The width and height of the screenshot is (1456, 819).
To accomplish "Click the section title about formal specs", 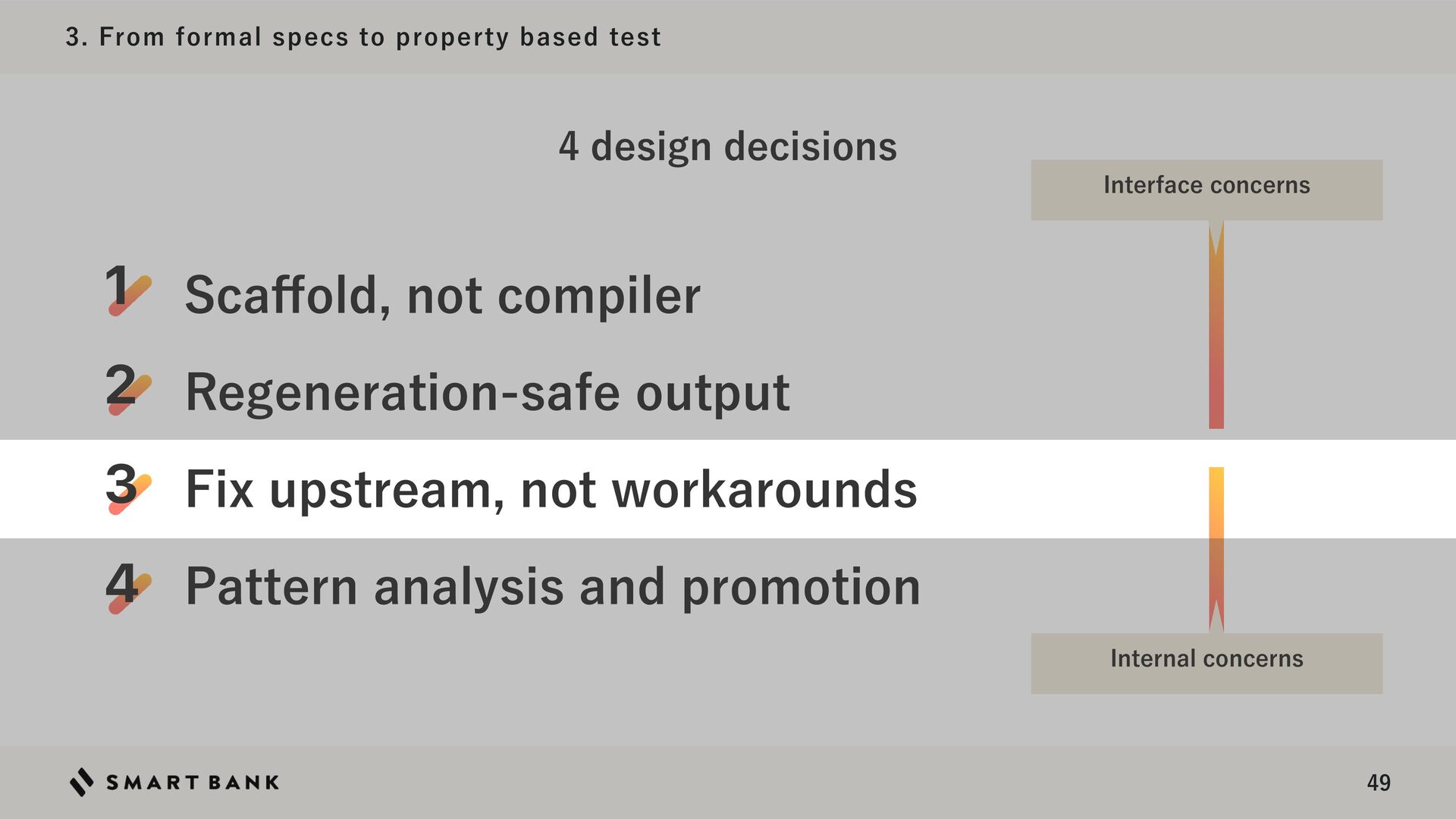I will click(362, 36).
